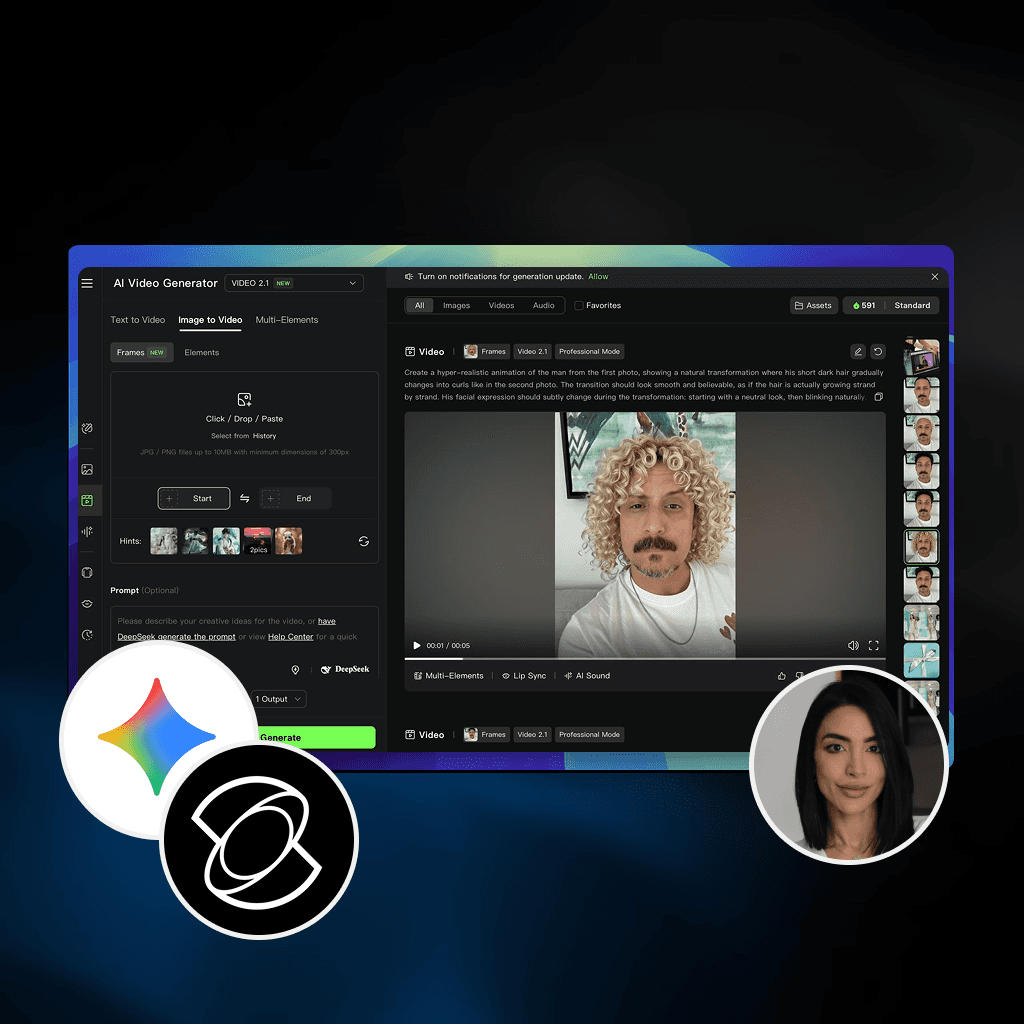Screen dimensions: 1024x1024
Task: Click the Start frame slot
Action: coord(193,498)
